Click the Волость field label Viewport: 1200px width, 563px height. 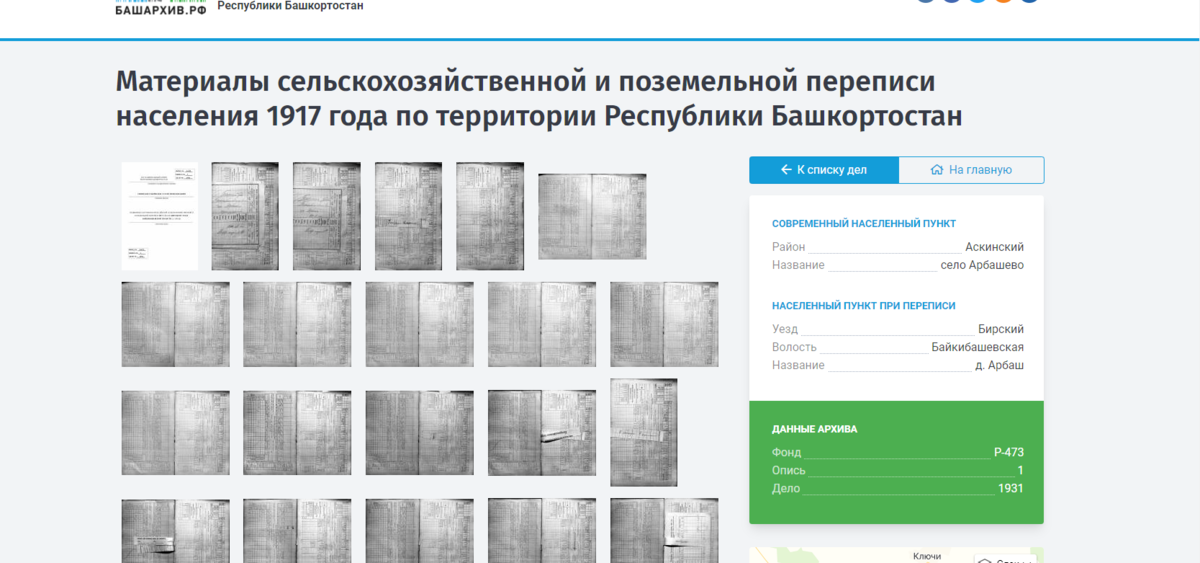tap(794, 347)
